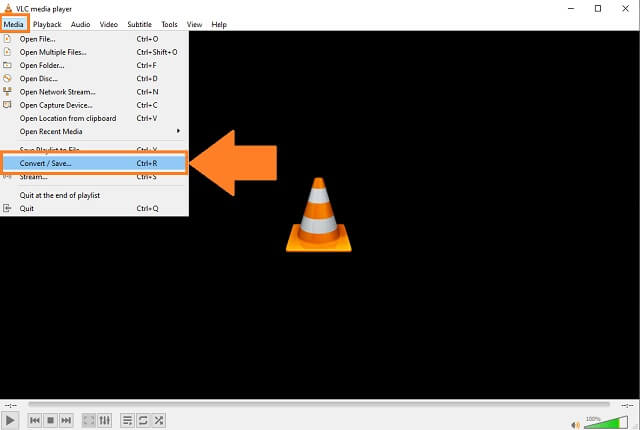
Task: Click the seek progress bar
Action: pos(320,405)
